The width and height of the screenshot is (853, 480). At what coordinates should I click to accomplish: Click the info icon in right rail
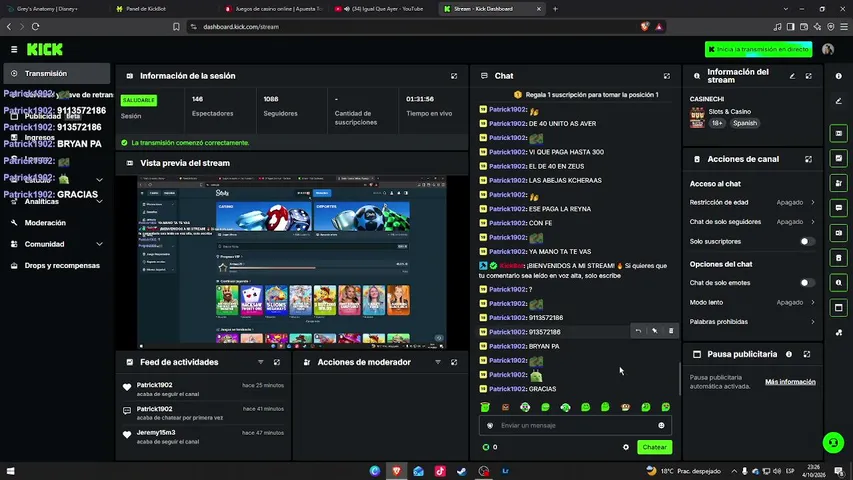(838, 77)
